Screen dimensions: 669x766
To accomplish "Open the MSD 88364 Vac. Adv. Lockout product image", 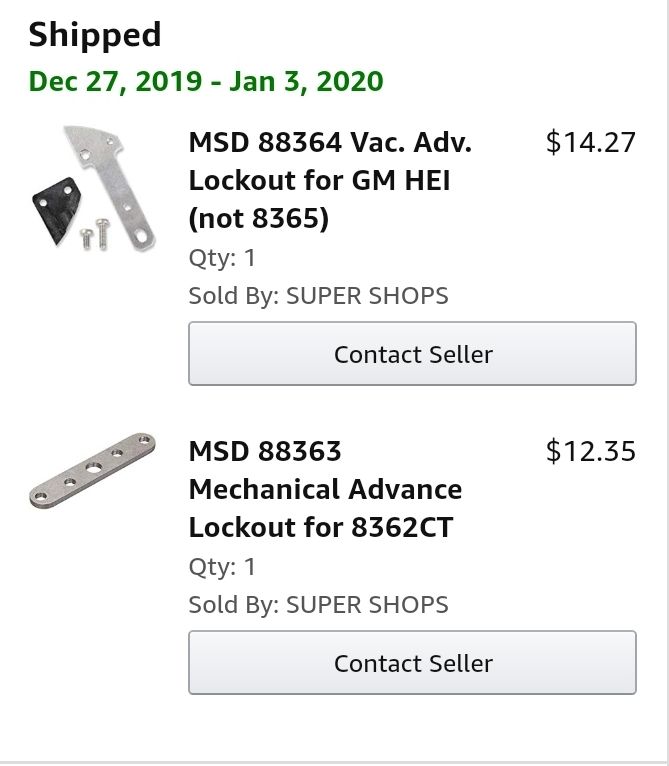I will point(94,188).
